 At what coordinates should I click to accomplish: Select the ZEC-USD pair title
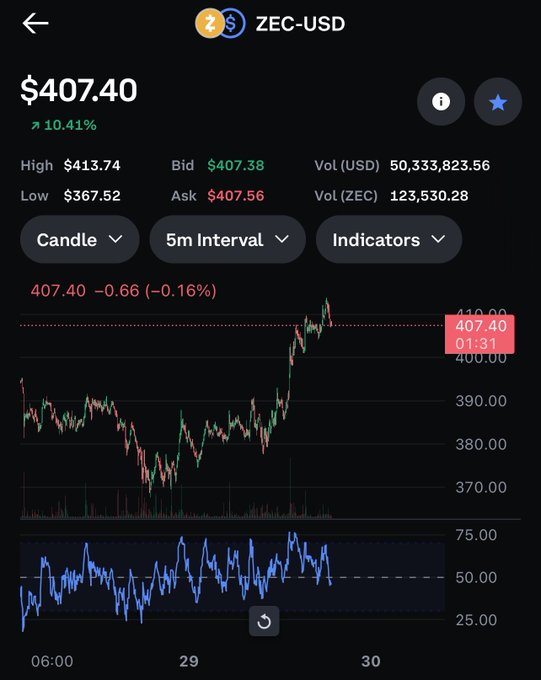coord(300,24)
